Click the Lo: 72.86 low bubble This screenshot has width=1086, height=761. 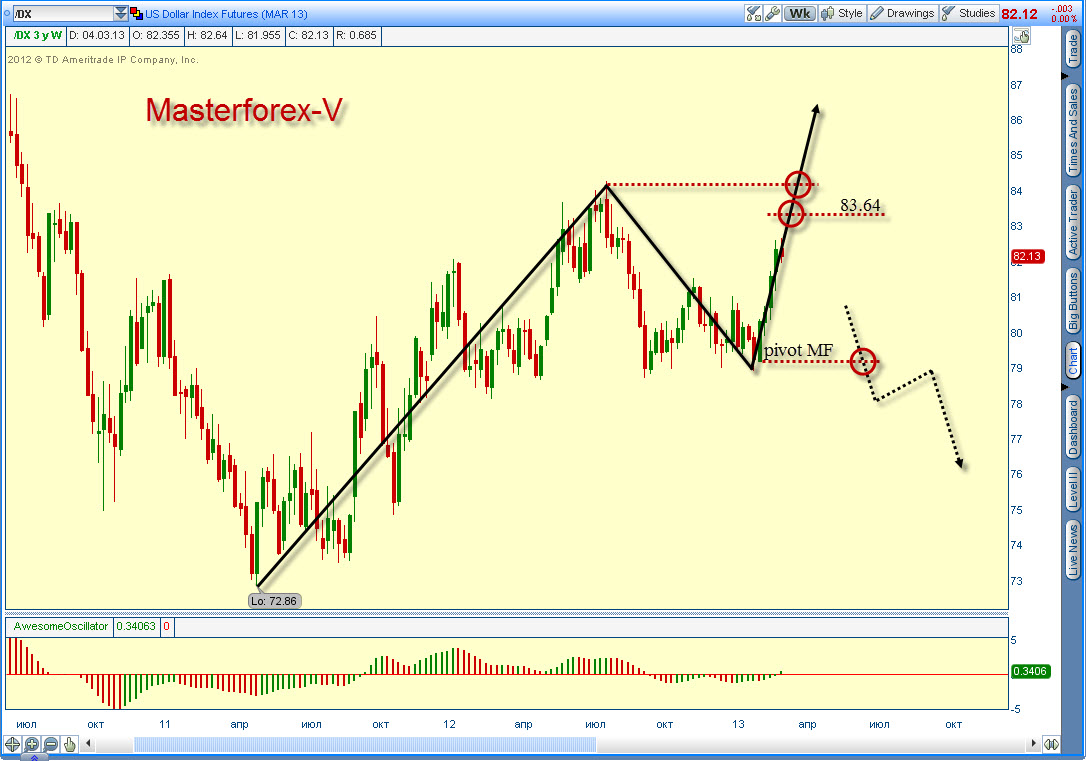pos(274,600)
